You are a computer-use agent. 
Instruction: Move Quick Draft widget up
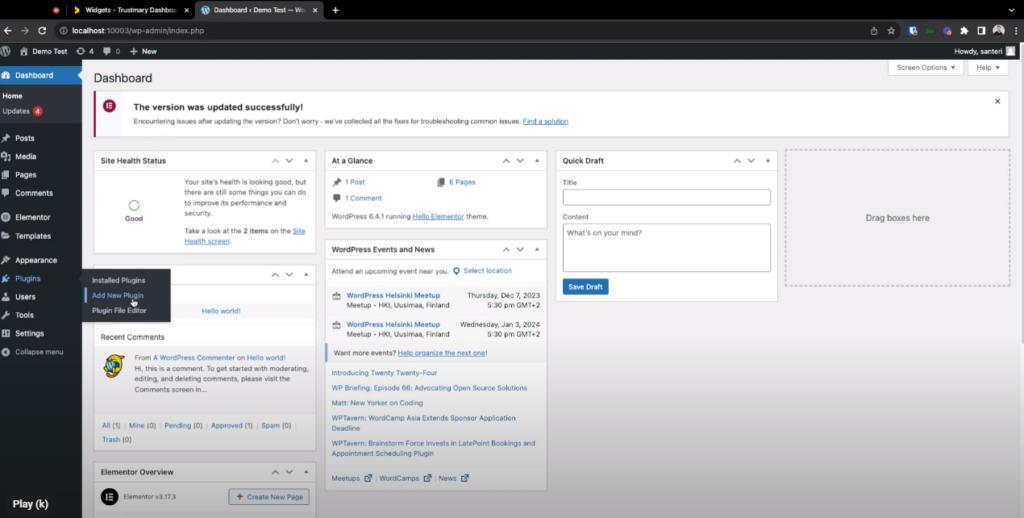pyautogui.click(x=737, y=161)
